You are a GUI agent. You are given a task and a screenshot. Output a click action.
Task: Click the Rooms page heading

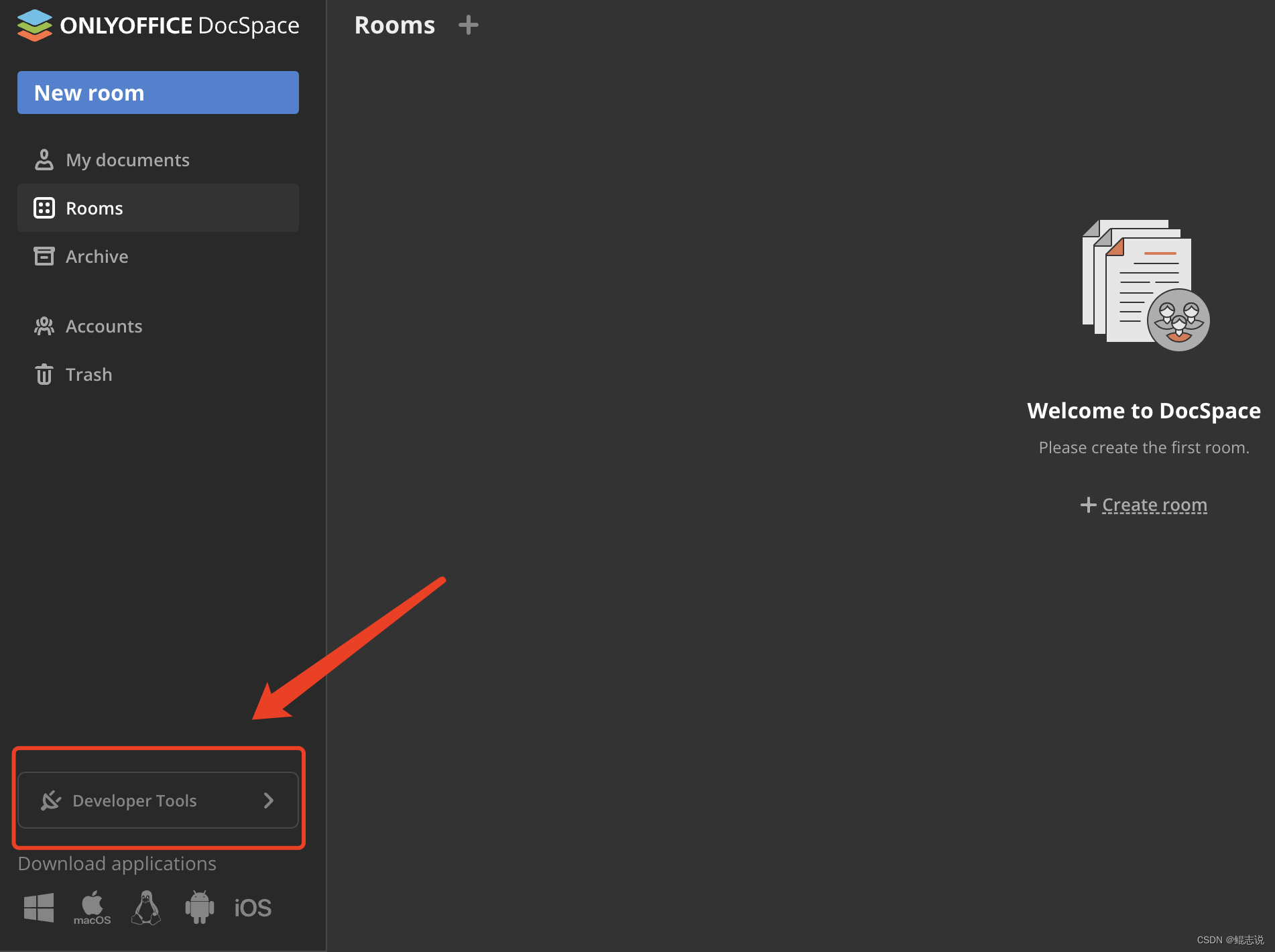coord(395,25)
